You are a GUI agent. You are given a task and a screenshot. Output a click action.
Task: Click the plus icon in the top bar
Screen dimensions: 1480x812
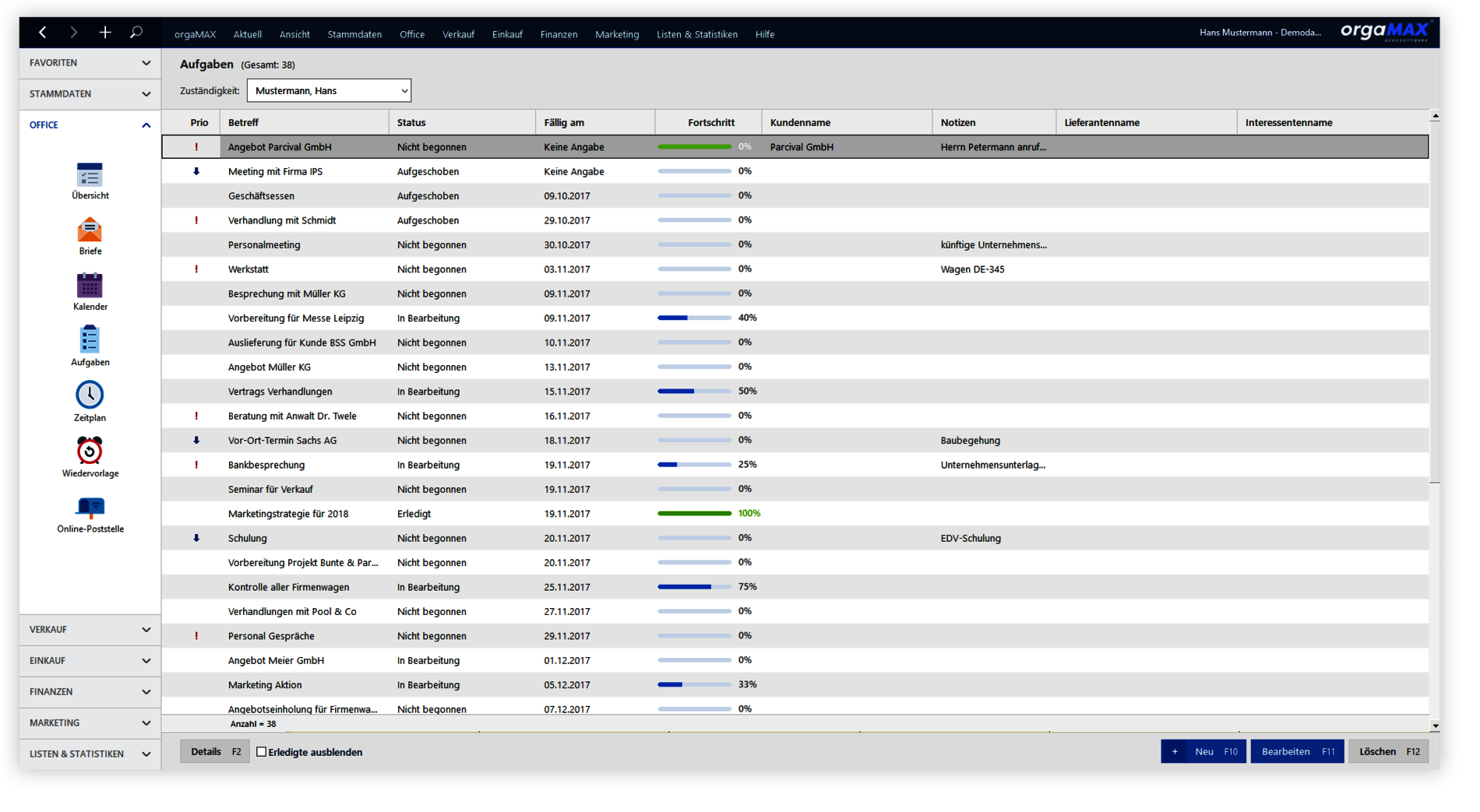click(x=105, y=33)
